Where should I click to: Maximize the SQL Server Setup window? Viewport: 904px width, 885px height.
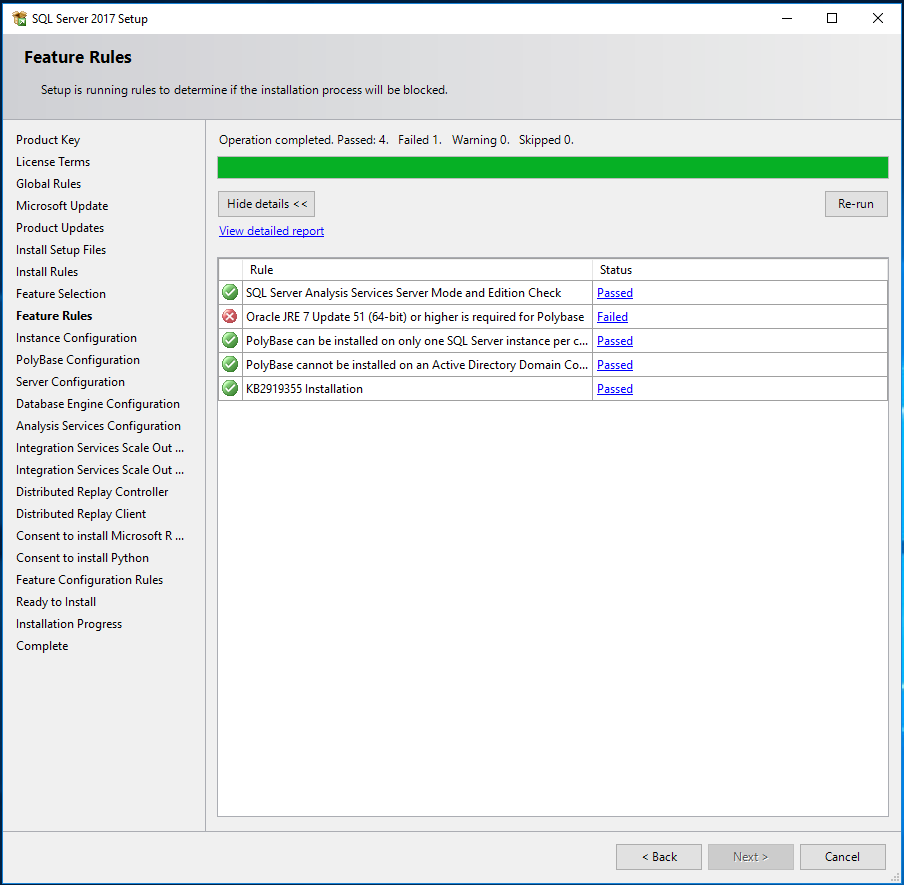(x=832, y=18)
